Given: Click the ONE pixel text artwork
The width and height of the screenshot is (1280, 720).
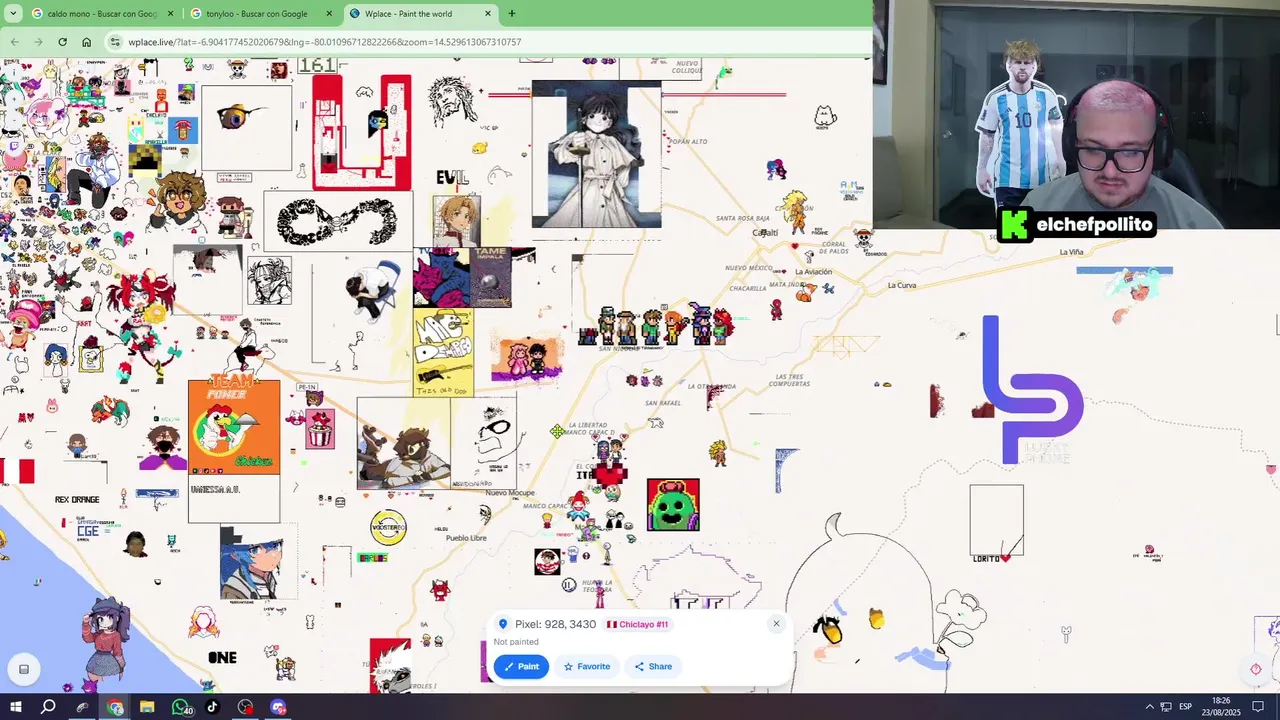Looking at the screenshot, I should click(222, 657).
